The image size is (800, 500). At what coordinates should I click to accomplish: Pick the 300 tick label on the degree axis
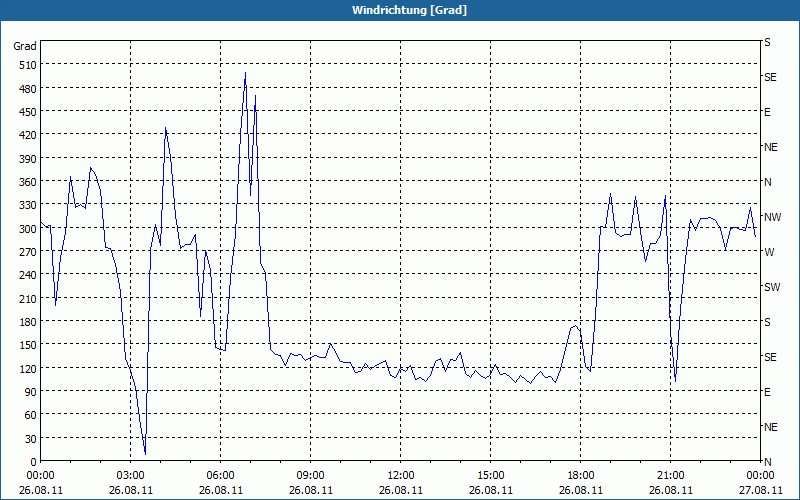(x=28, y=229)
